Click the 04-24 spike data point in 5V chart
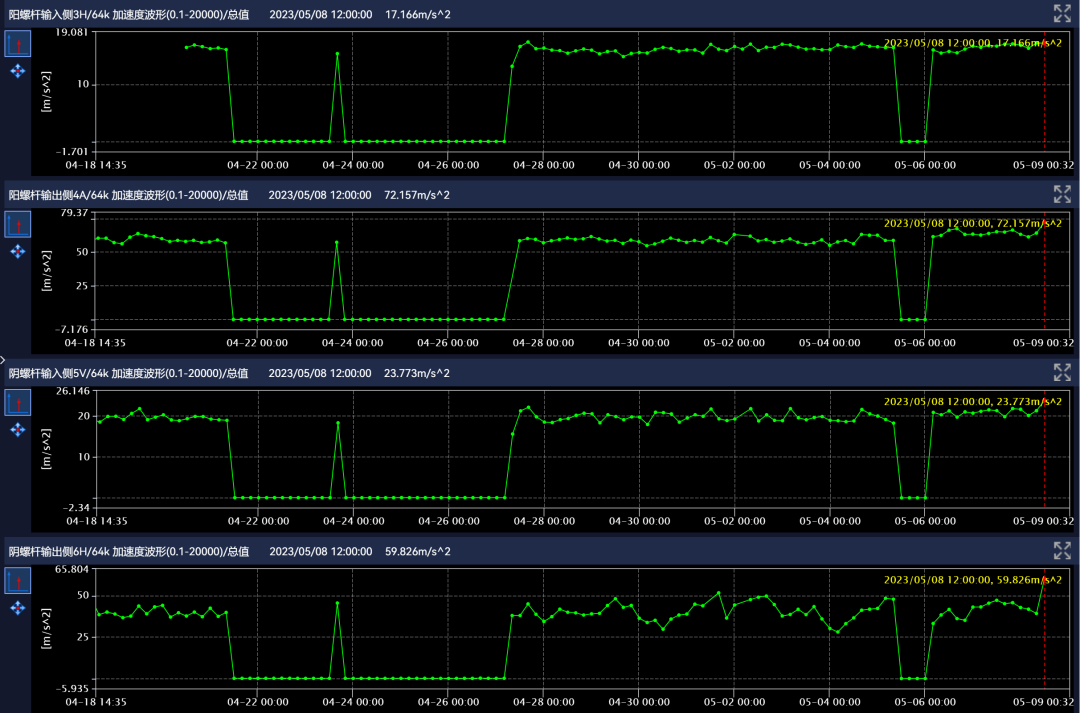 (x=338, y=423)
